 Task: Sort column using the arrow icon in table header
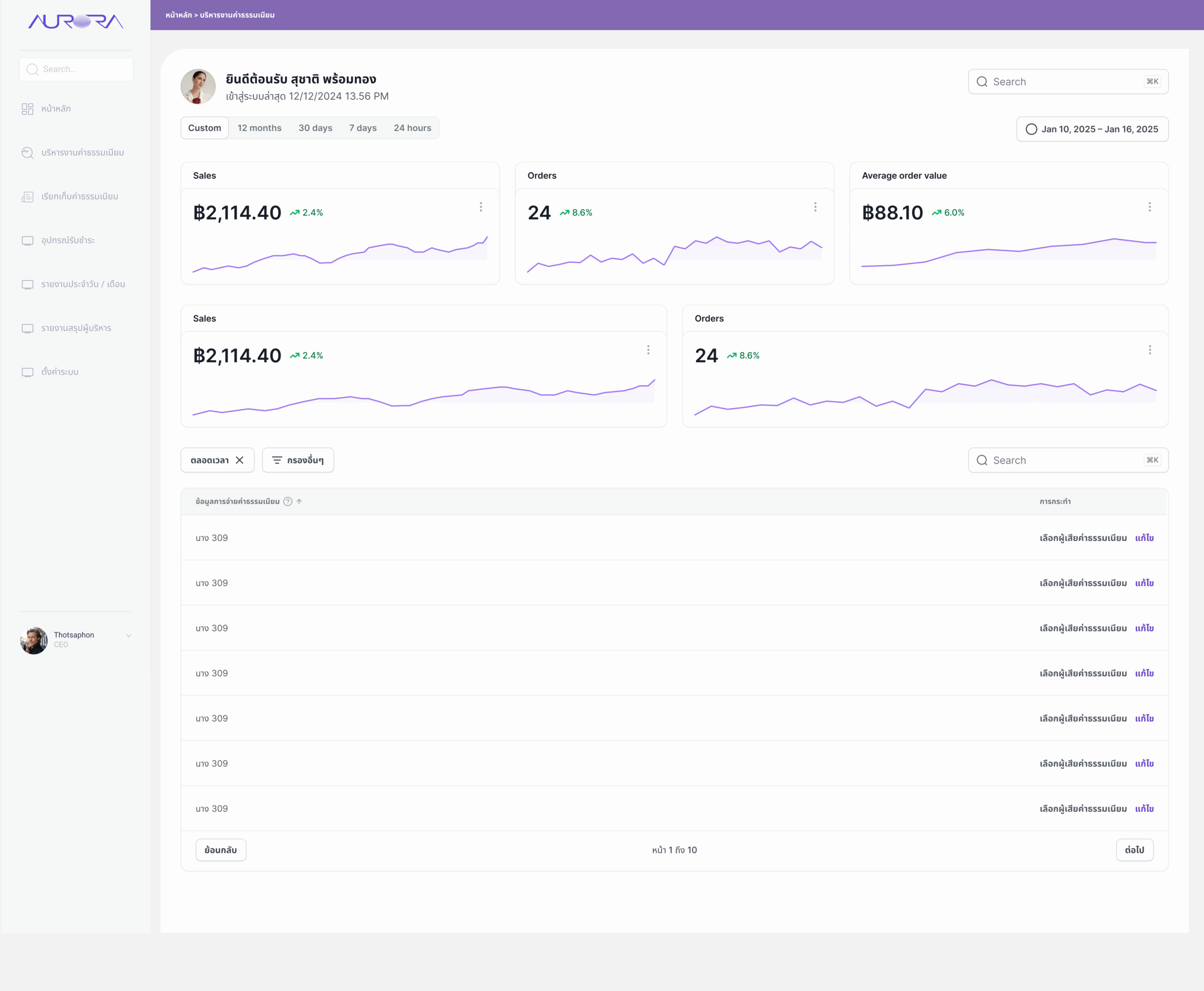coord(299,502)
